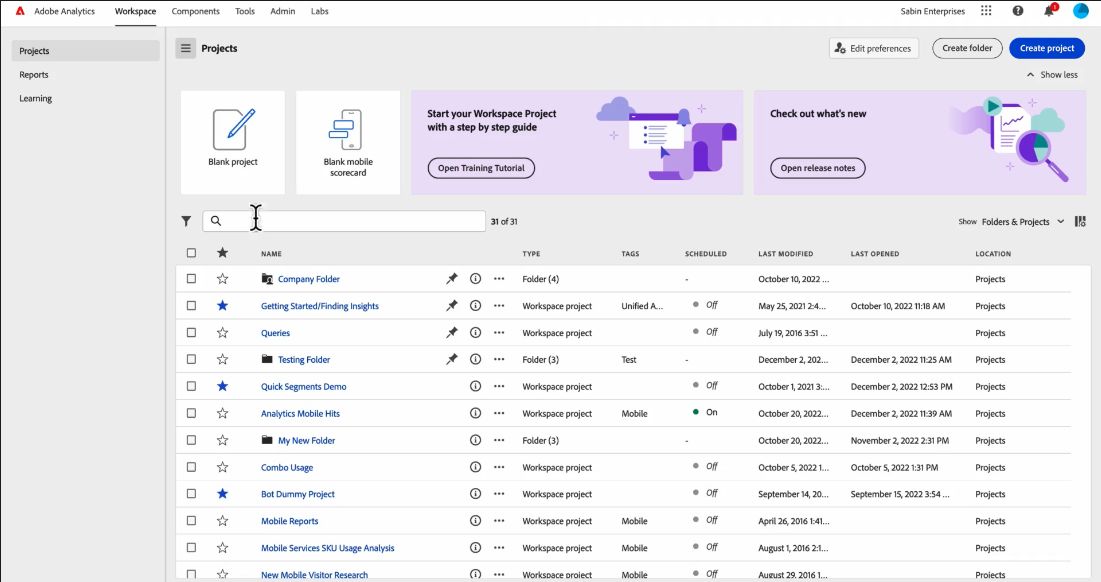This screenshot has height=582, width=1101.
Task: Click the pin icon on the Queries row
Action: click(451, 332)
